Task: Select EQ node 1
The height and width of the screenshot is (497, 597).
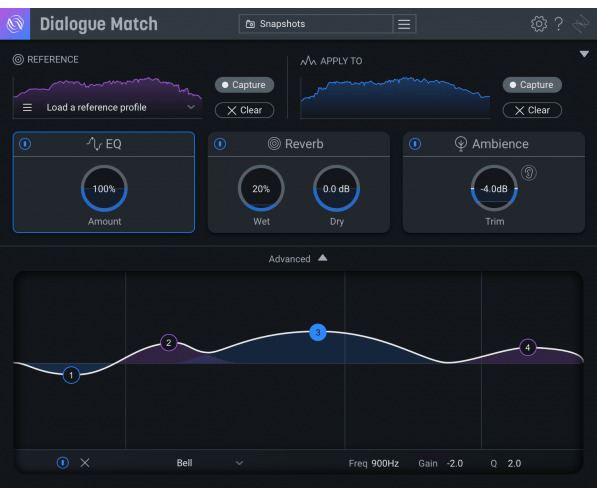Action: pos(71,376)
